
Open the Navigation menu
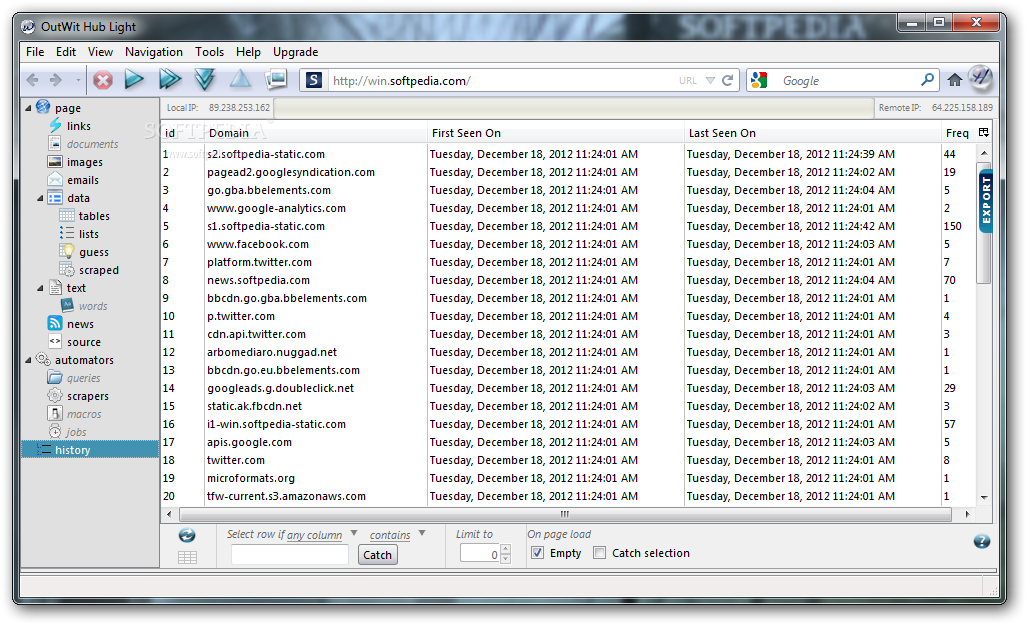click(154, 52)
